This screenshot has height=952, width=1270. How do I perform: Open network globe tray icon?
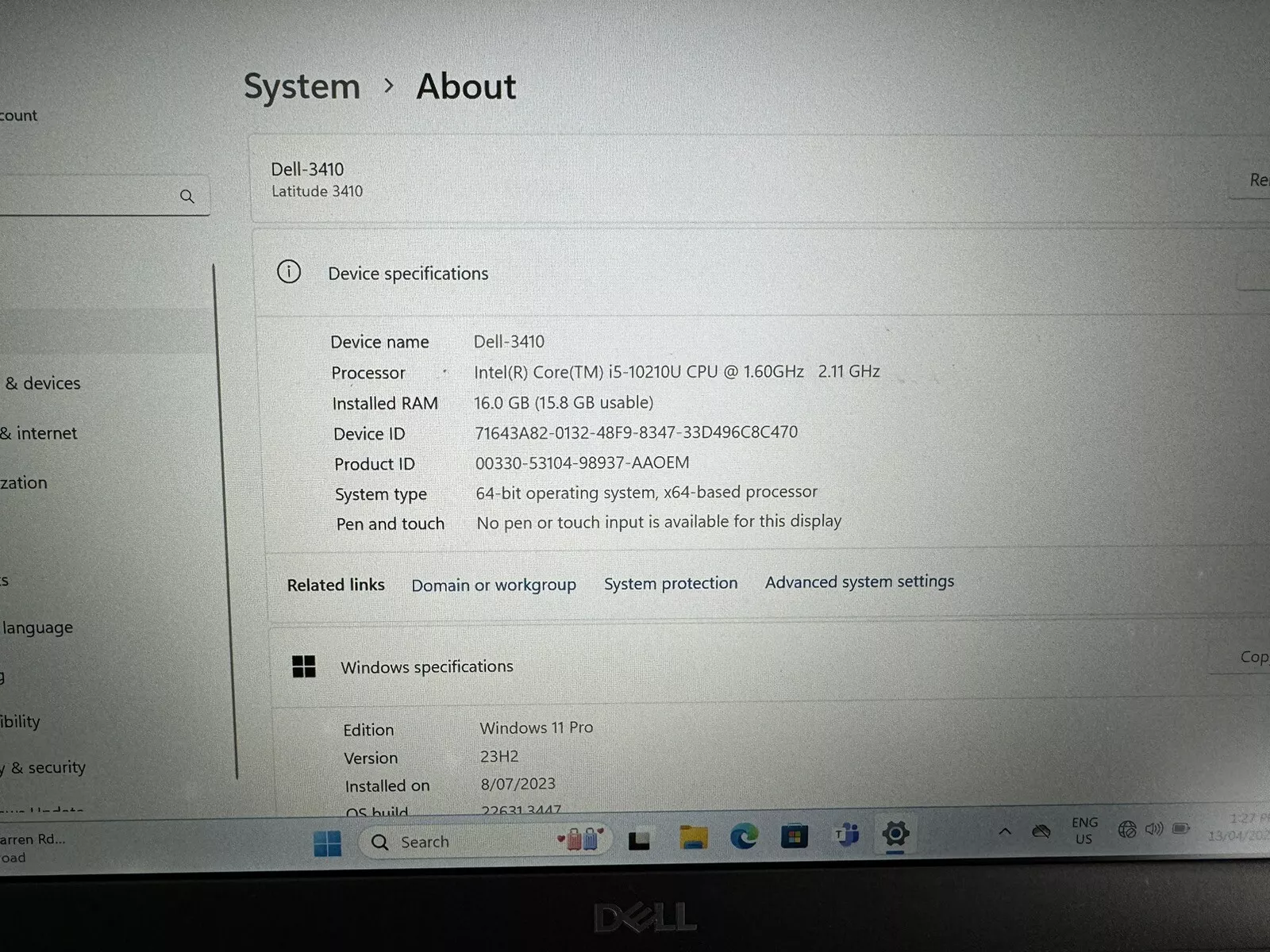(x=1127, y=830)
